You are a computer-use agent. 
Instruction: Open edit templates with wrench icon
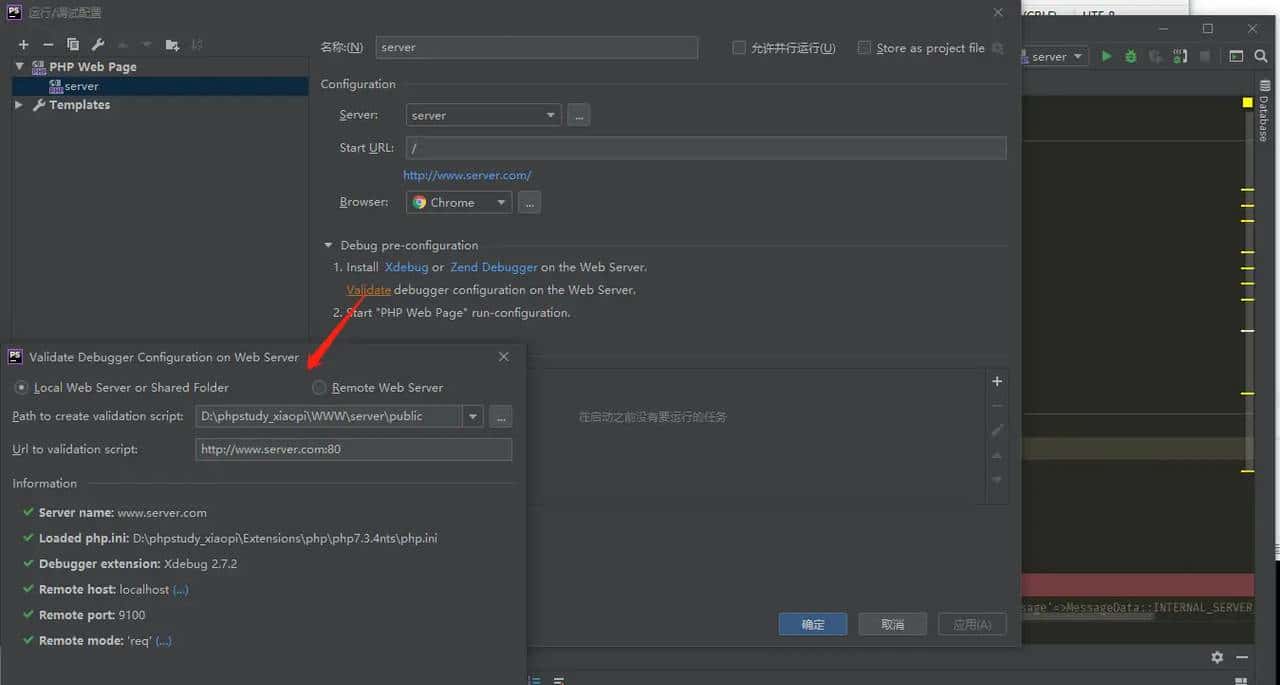click(98, 44)
